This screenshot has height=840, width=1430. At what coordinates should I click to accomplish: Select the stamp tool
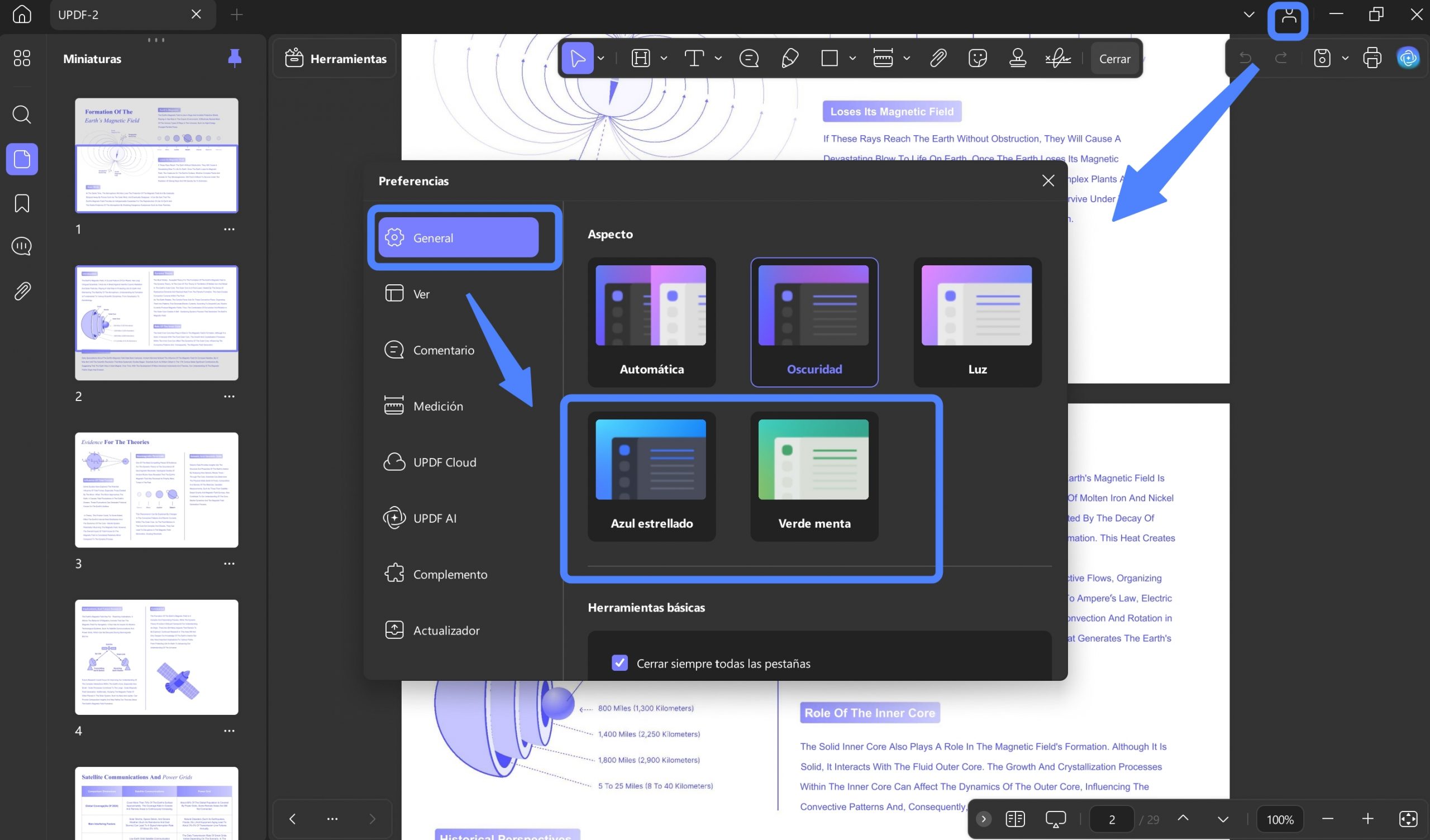tap(1018, 58)
